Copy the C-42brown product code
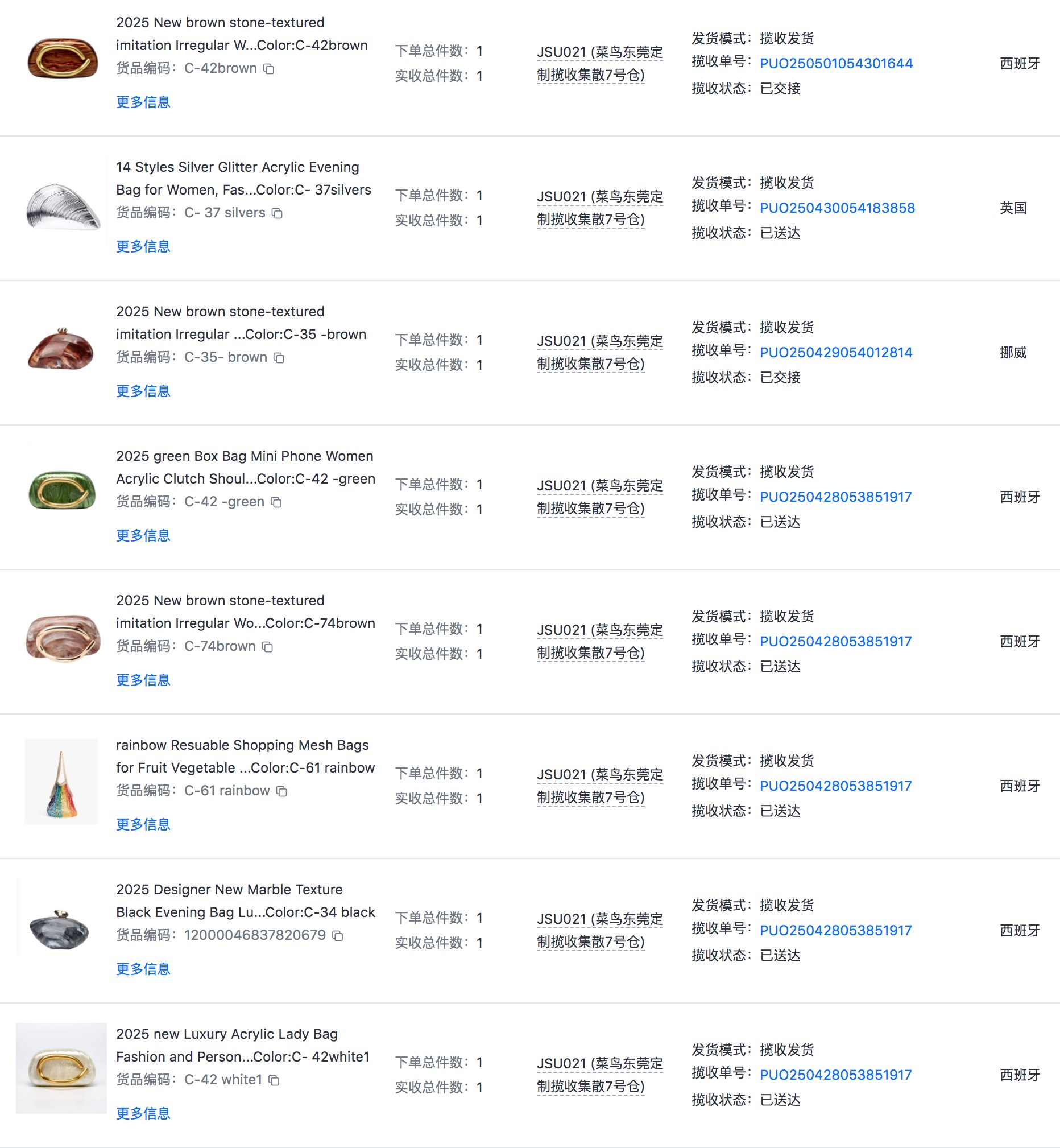Viewport: 1060px width, 1148px height. click(x=268, y=69)
